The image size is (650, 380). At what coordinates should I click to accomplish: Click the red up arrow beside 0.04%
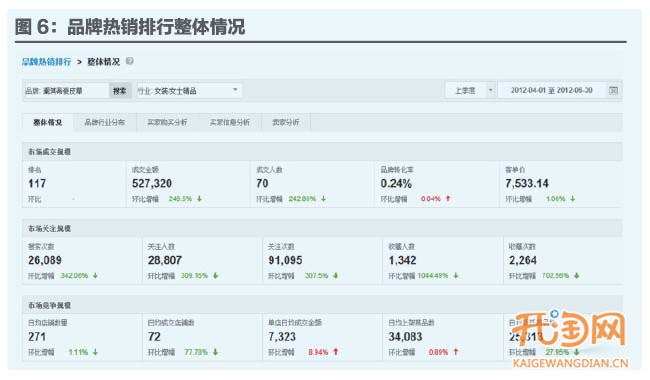tap(448, 199)
